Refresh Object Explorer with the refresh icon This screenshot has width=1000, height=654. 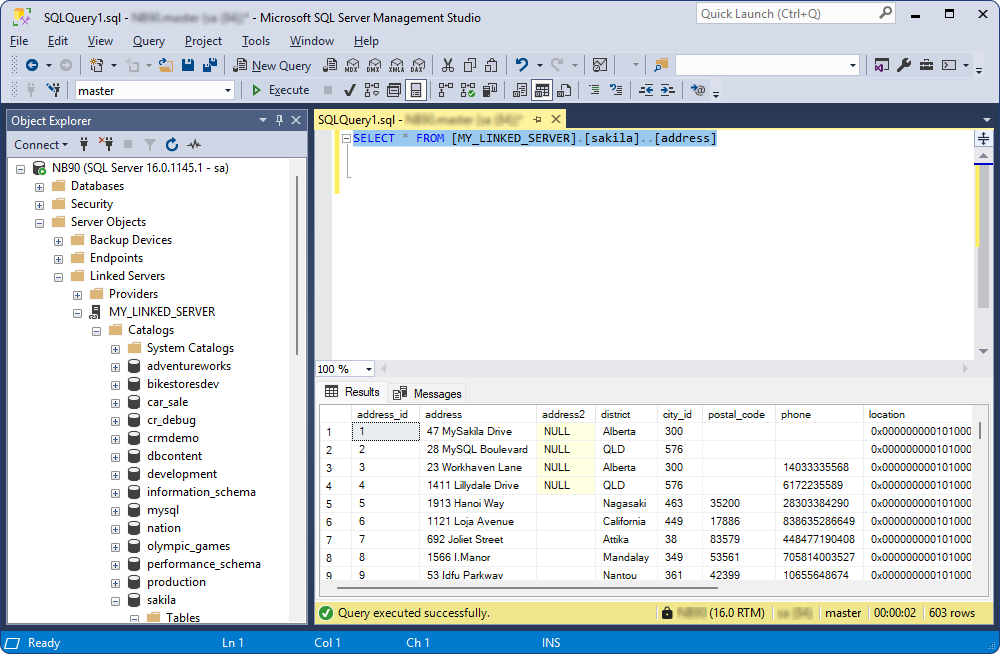tap(170, 144)
